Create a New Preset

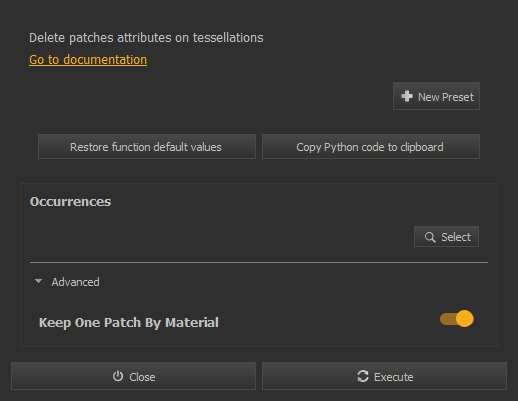[x=436, y=96]
